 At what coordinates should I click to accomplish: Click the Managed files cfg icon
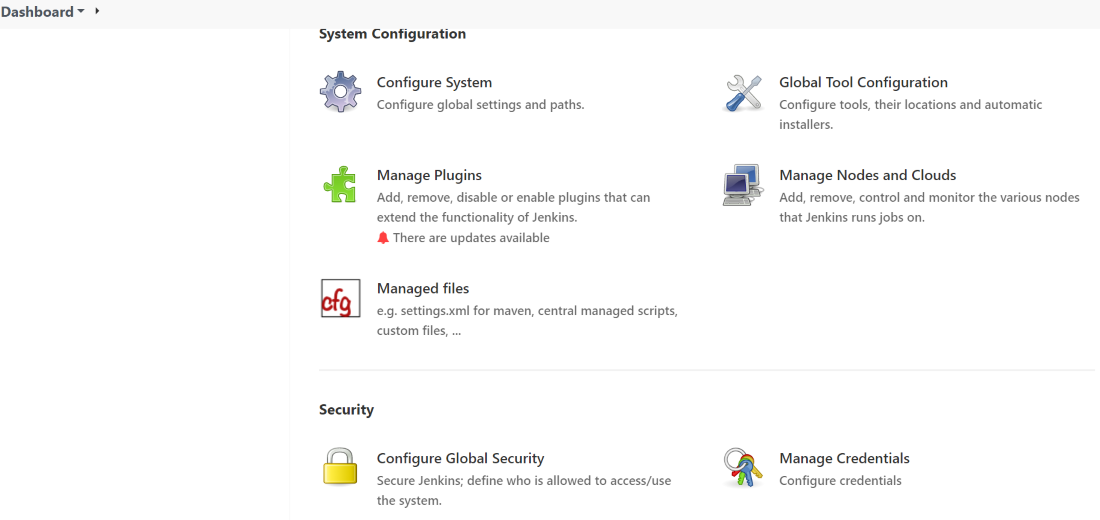tap(340, 298)
